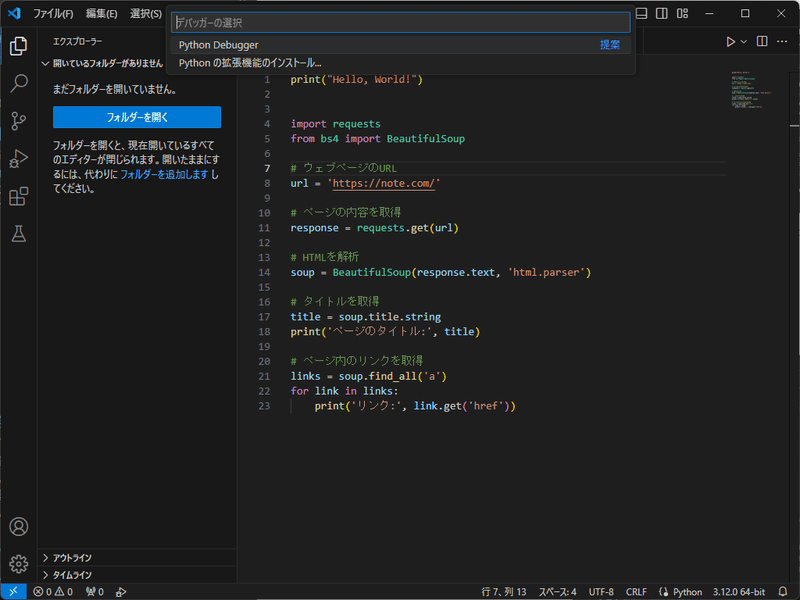Click the links = soup.find_all('a') line
Viewport: 800px width, 600px height.
(368, 376)
